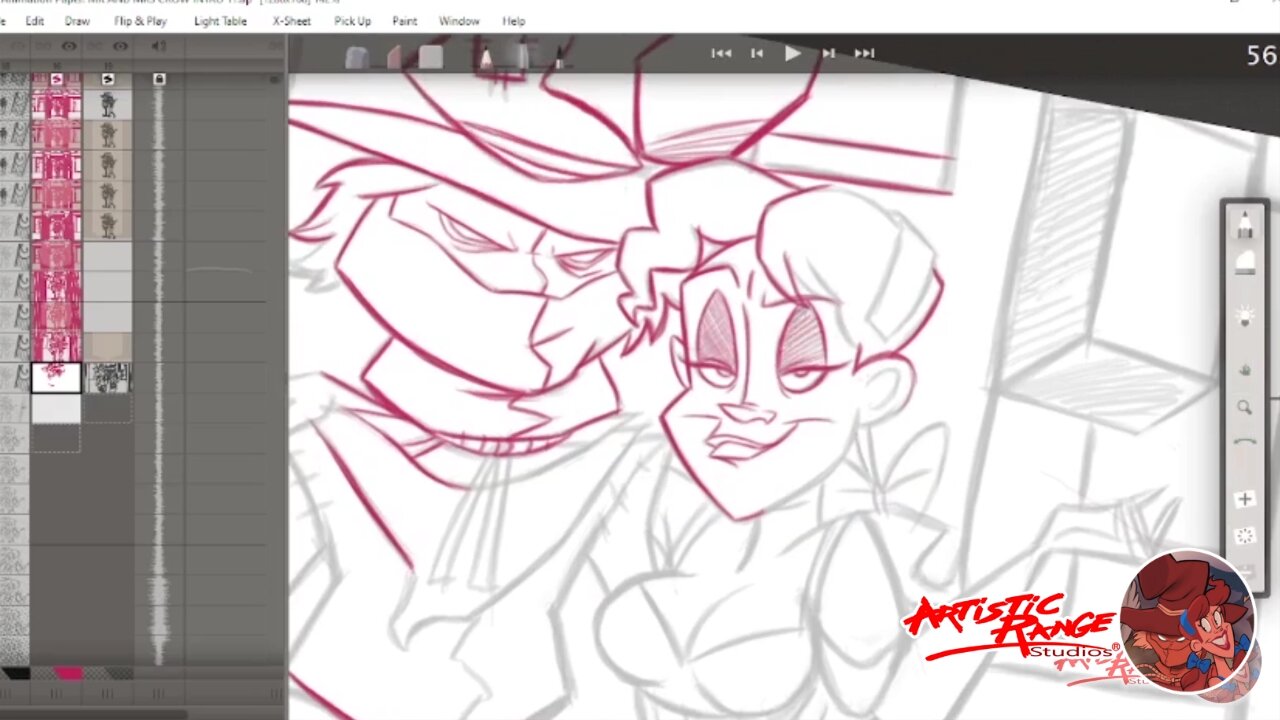Select the hand pan tool in the floating palette
1280x720 pixels.
point(1245,370)
